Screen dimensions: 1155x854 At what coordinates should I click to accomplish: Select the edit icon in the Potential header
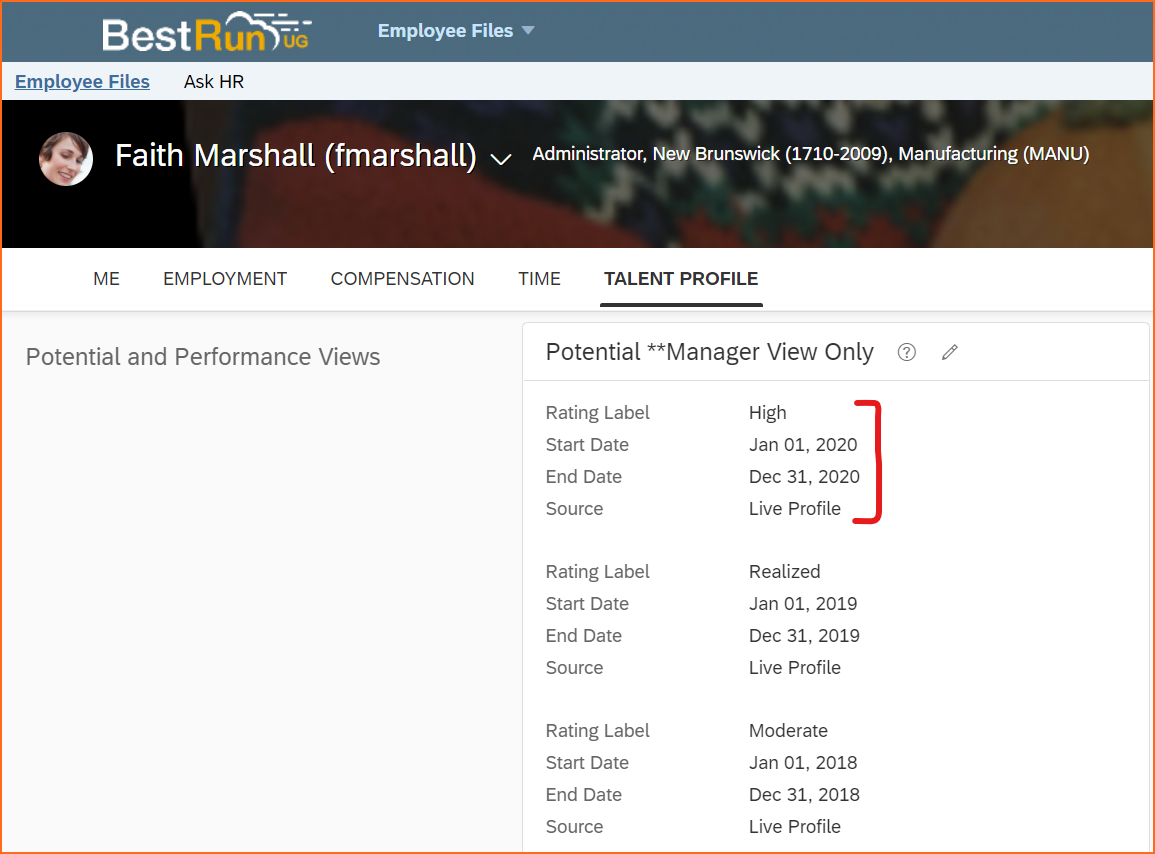coord(949,352)
